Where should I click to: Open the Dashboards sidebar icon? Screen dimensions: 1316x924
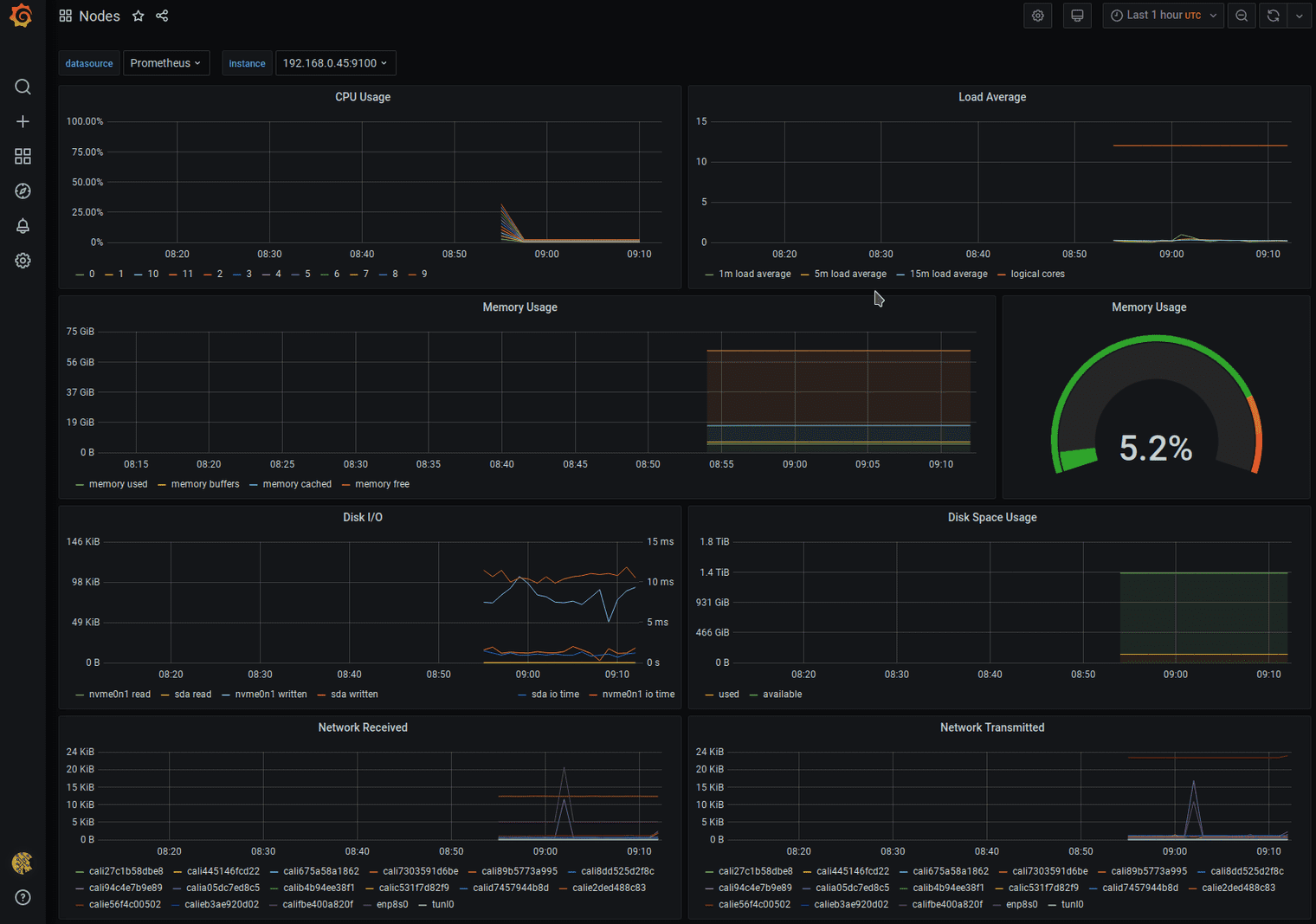23,156
